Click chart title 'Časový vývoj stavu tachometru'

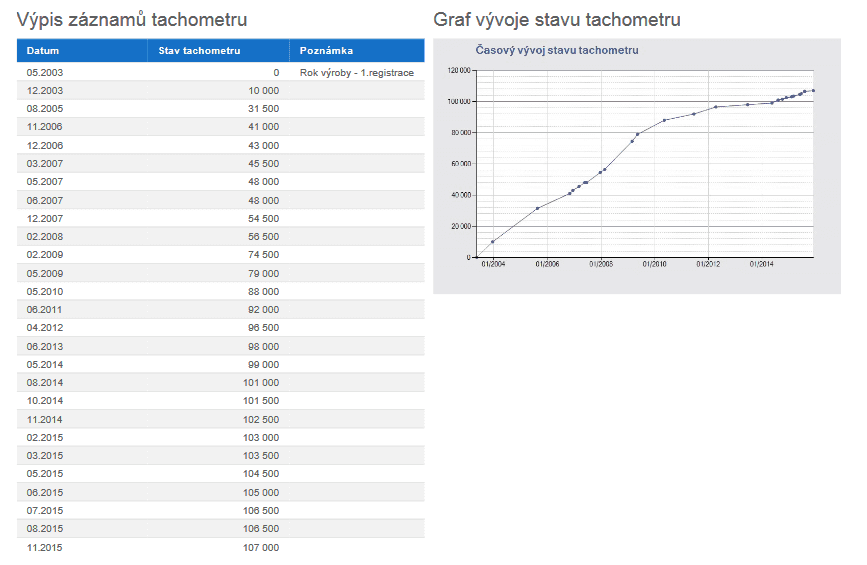557,50
